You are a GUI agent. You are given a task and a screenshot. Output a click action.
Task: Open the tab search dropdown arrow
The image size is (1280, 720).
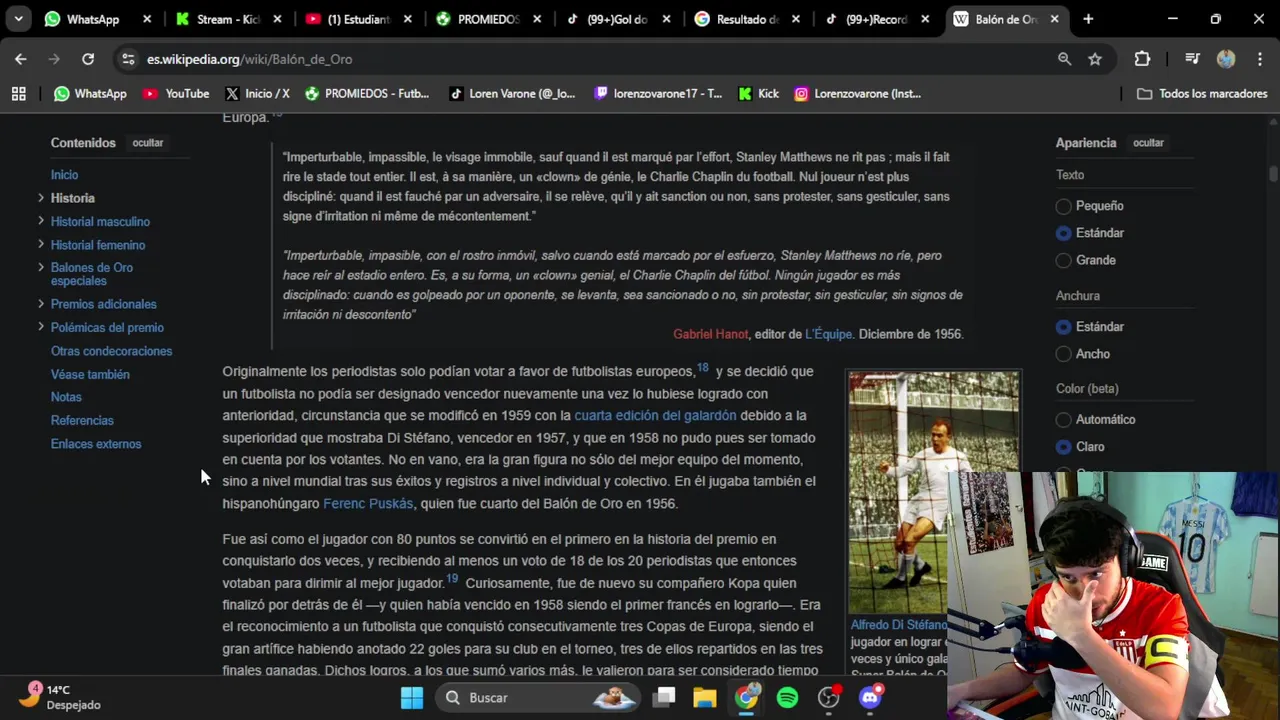tap(18, 19)
